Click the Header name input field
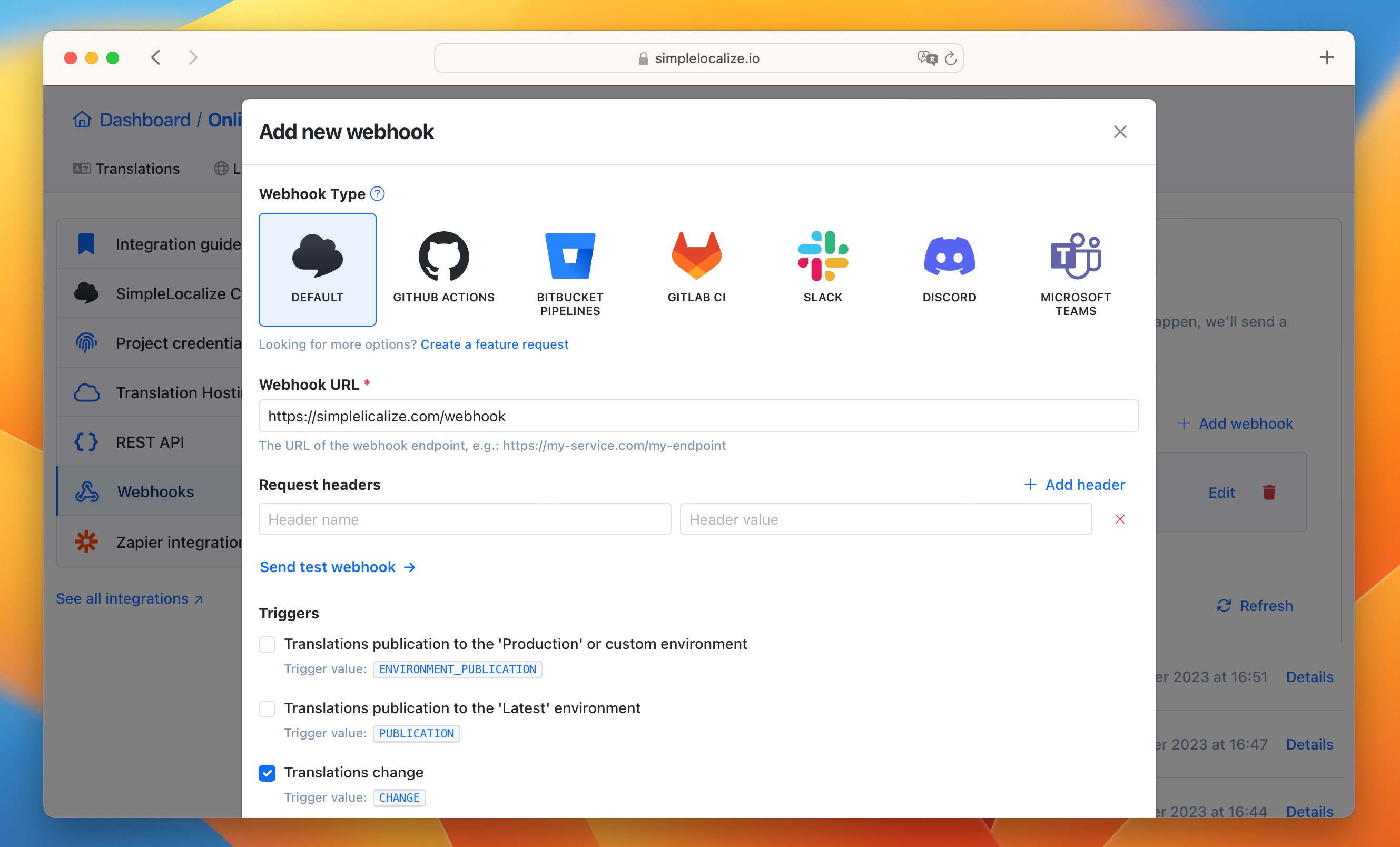 click(x=465, y=519)
